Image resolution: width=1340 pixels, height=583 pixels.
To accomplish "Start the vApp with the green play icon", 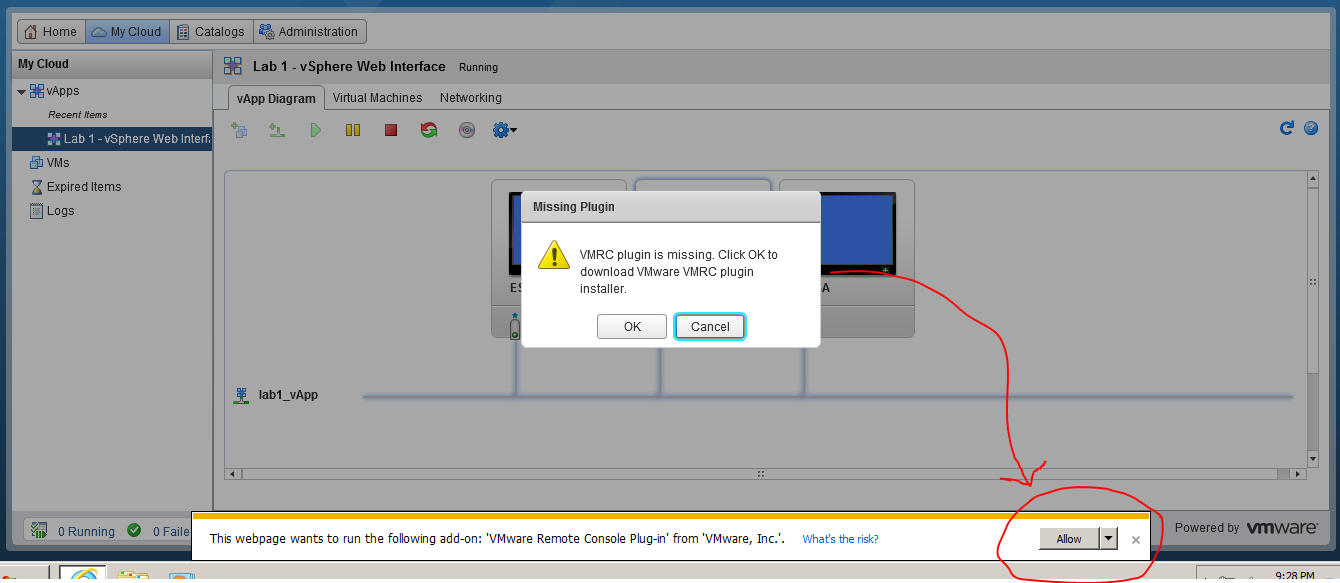I will (315, 130).
